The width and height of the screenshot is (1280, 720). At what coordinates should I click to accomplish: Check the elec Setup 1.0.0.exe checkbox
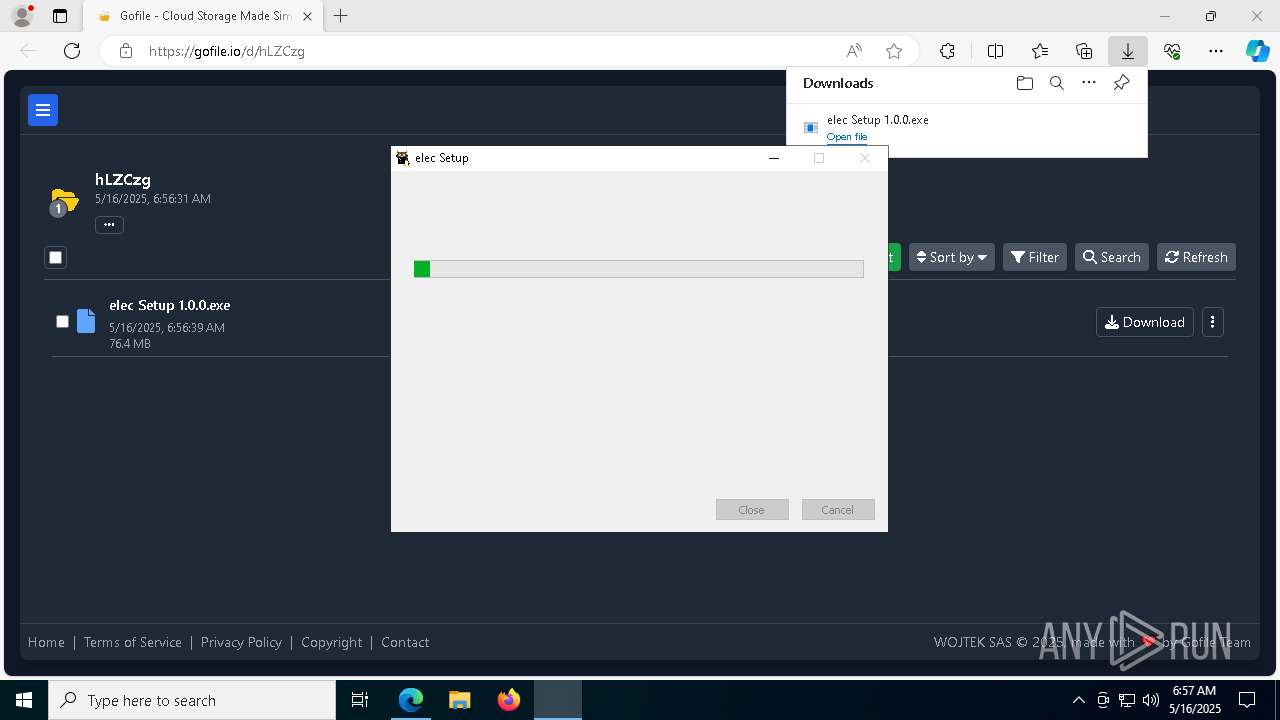click(x=62, y=321)
